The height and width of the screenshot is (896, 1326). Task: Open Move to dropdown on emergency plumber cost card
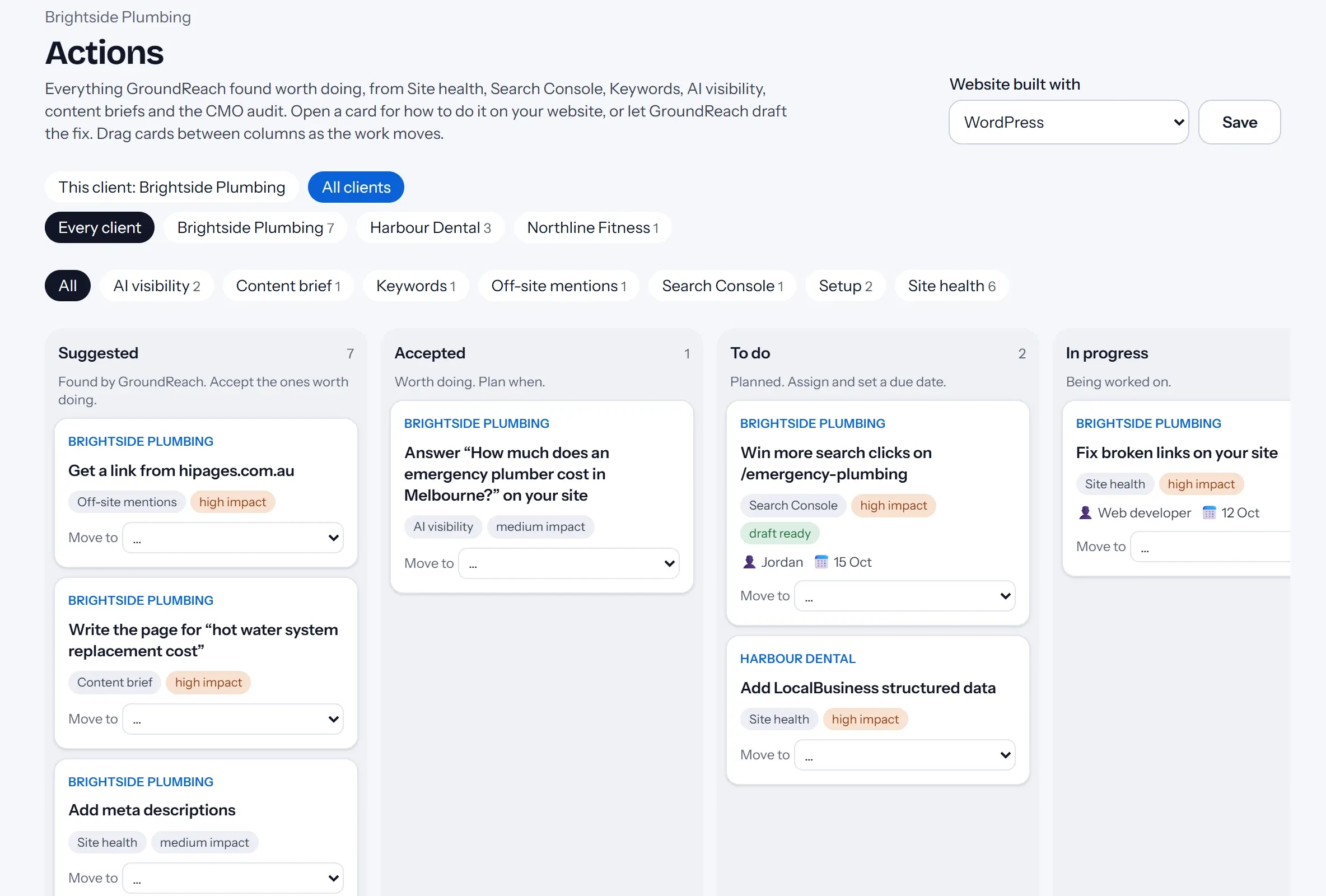(x=569, y=564)
